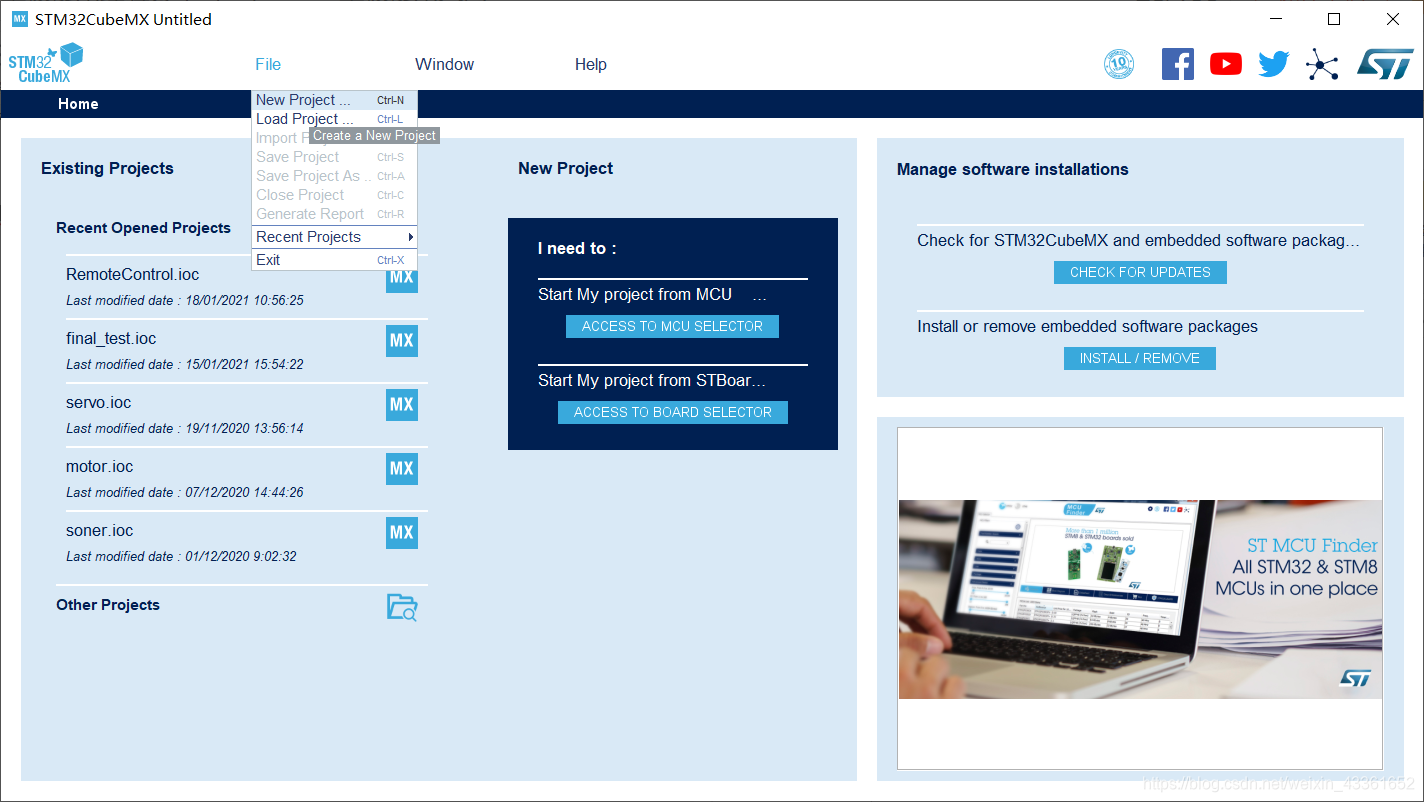This screenshot has width=1424, height=802.
Task: Click the STM32CubeMX logo
Action: [x=46, y=64]
